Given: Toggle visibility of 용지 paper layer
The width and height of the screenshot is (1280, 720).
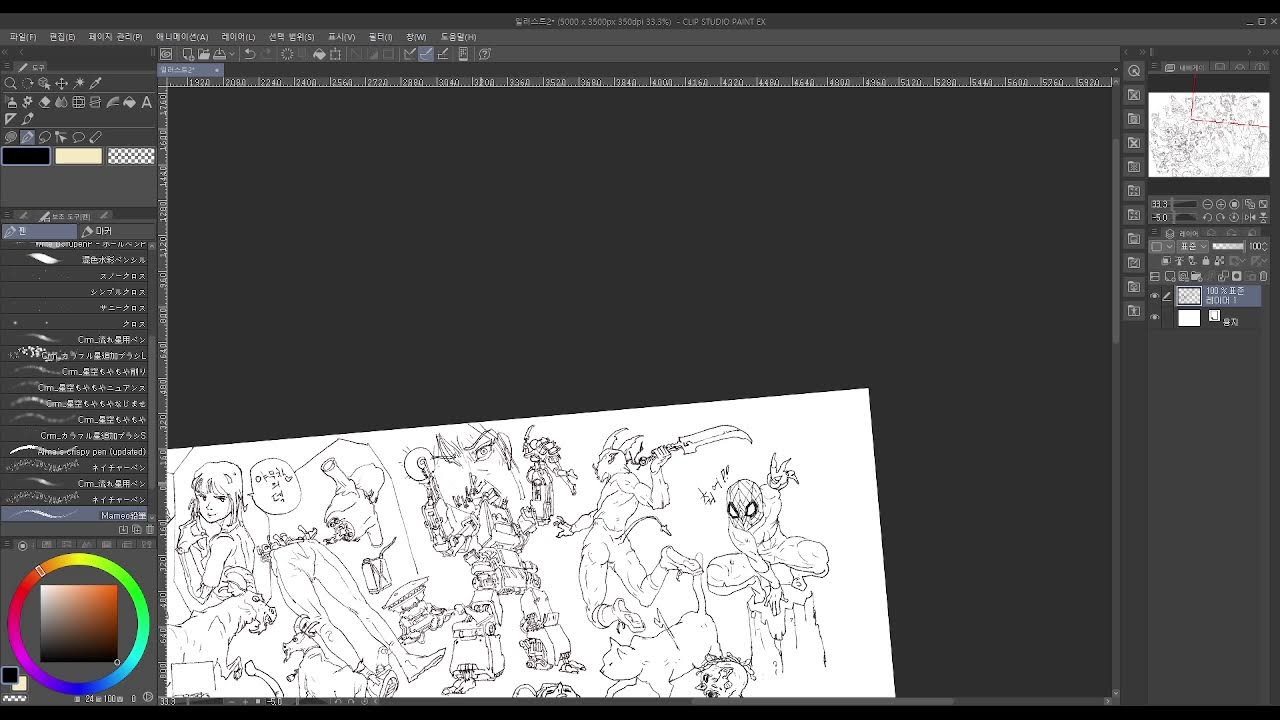Looking at the screenshot, I should (1154, 318).
